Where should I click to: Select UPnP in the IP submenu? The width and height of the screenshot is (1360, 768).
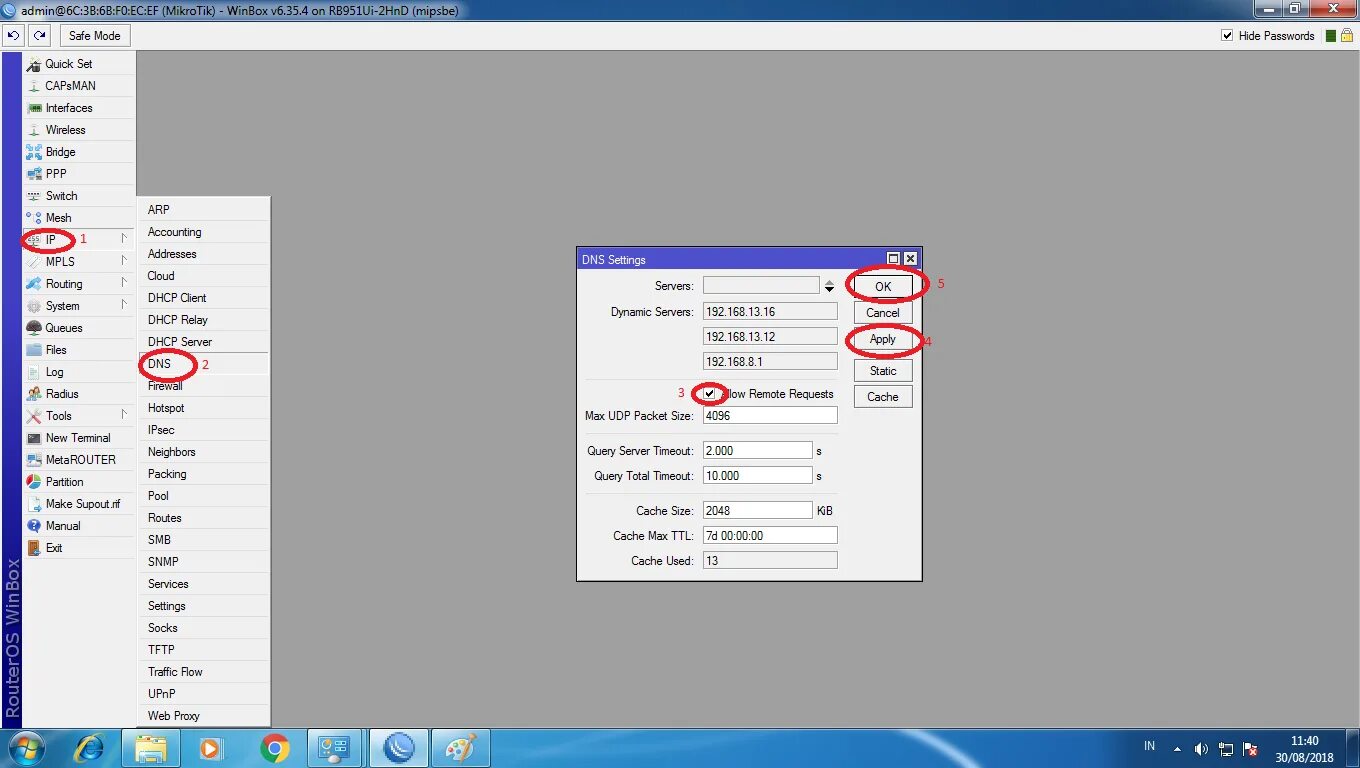(204, 693)
